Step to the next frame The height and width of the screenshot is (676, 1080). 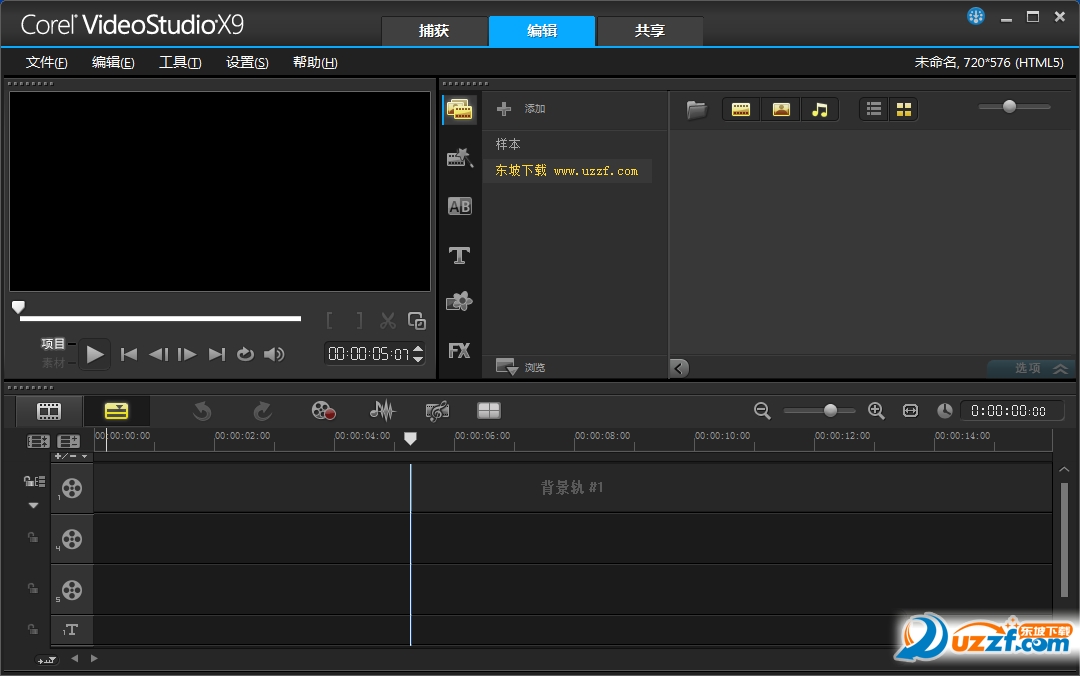187,354
